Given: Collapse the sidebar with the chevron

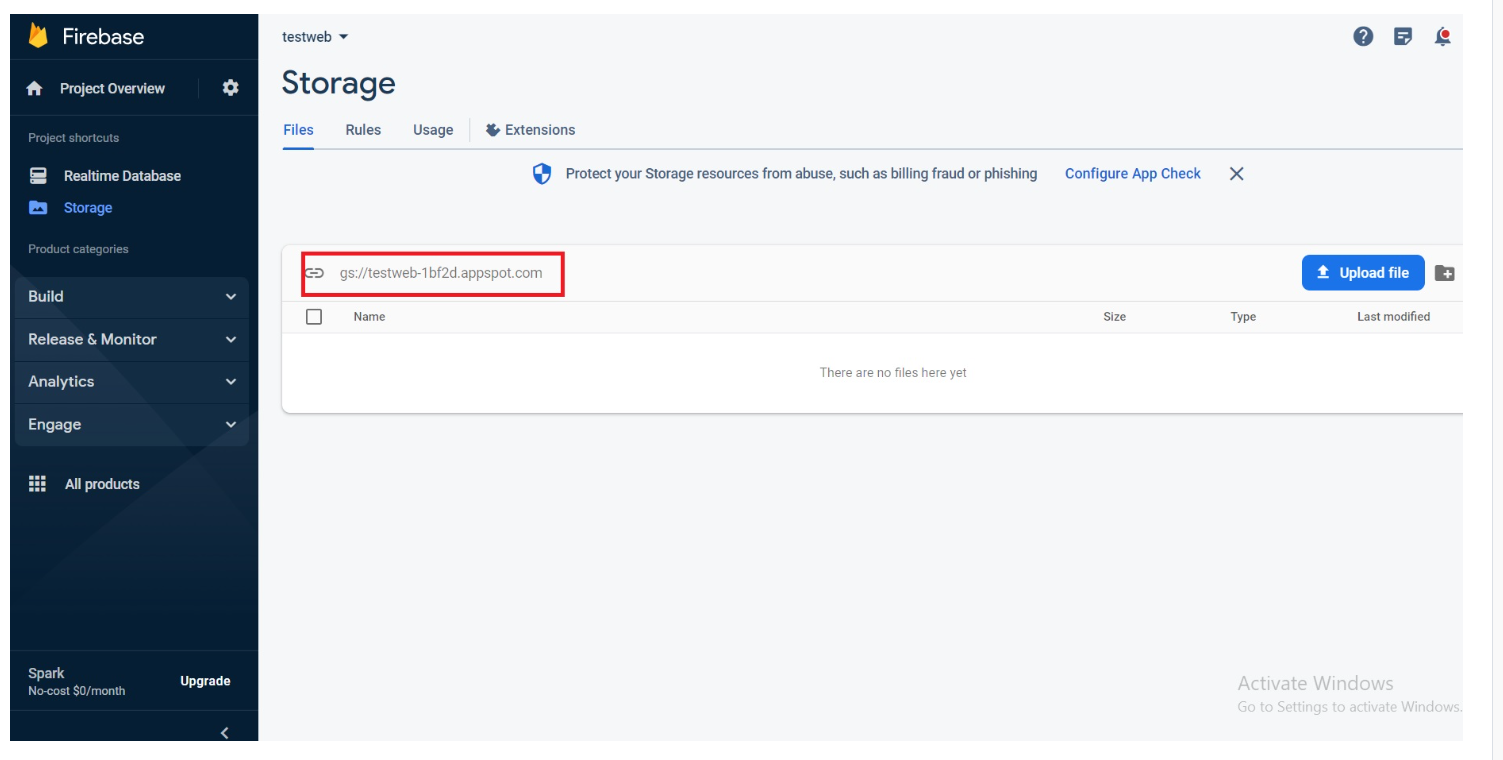Looking at the screenshot, I should (225, 733).
